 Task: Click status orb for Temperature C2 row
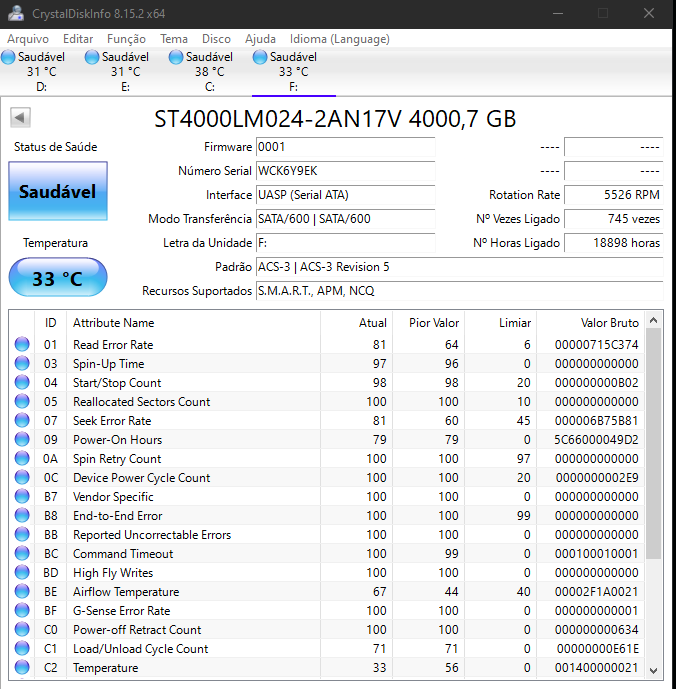point(22,667)
